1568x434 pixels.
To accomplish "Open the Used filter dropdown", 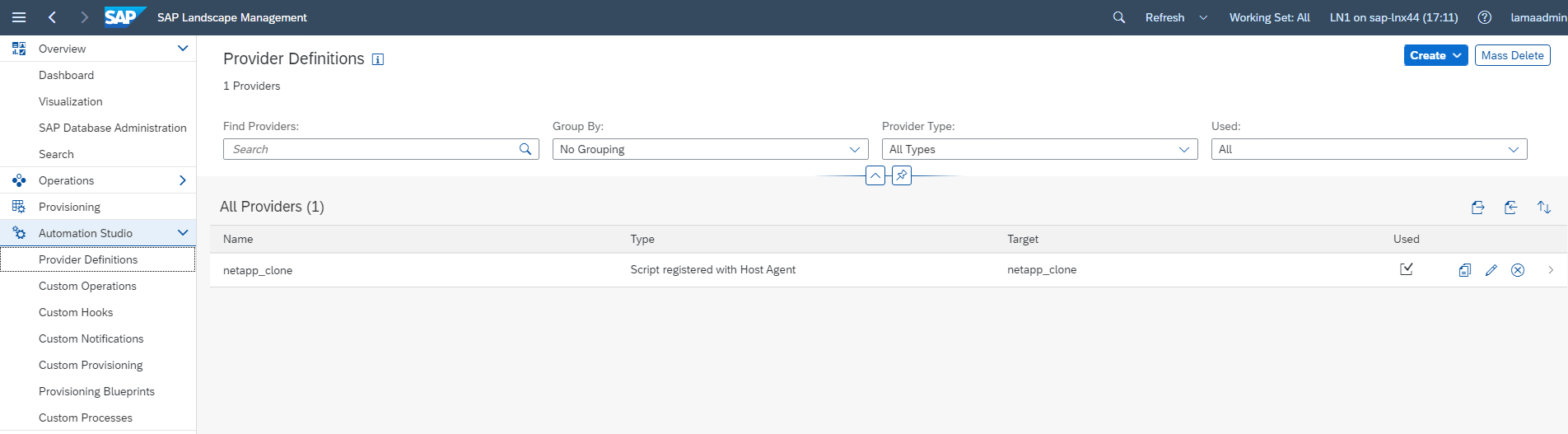I will [x=1369, y=149].
